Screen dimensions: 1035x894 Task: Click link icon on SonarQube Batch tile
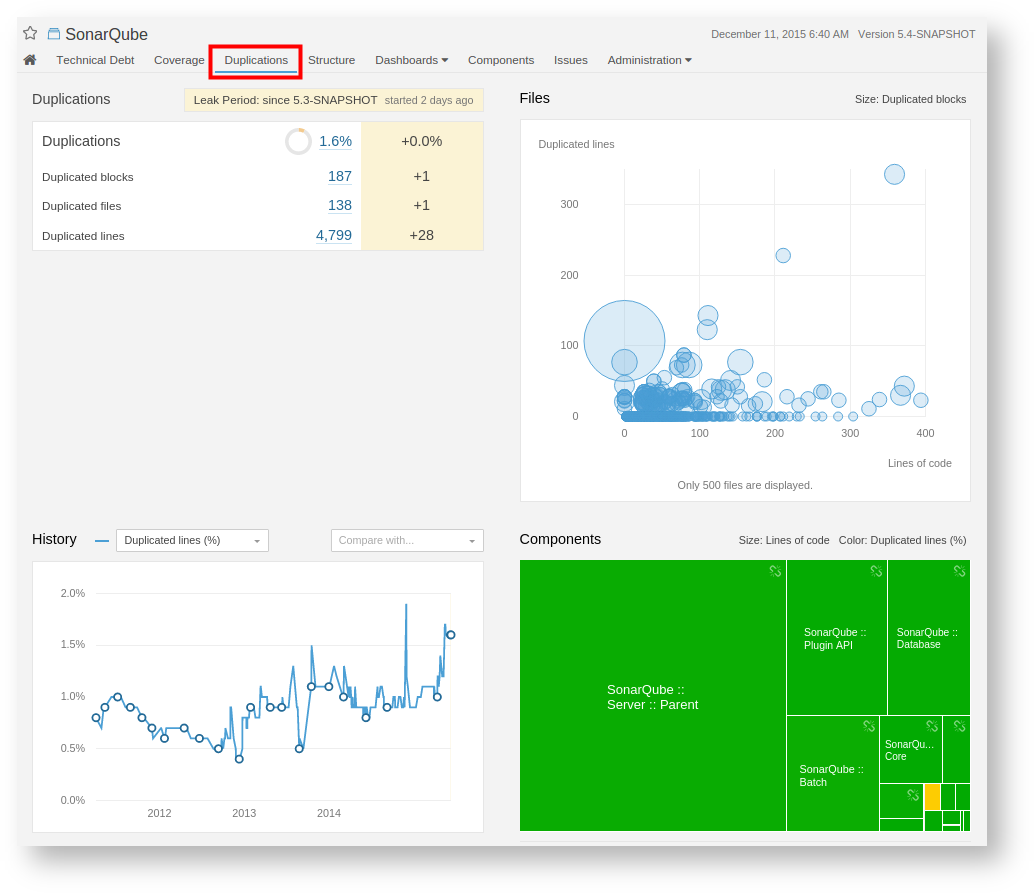pos(869,726)
